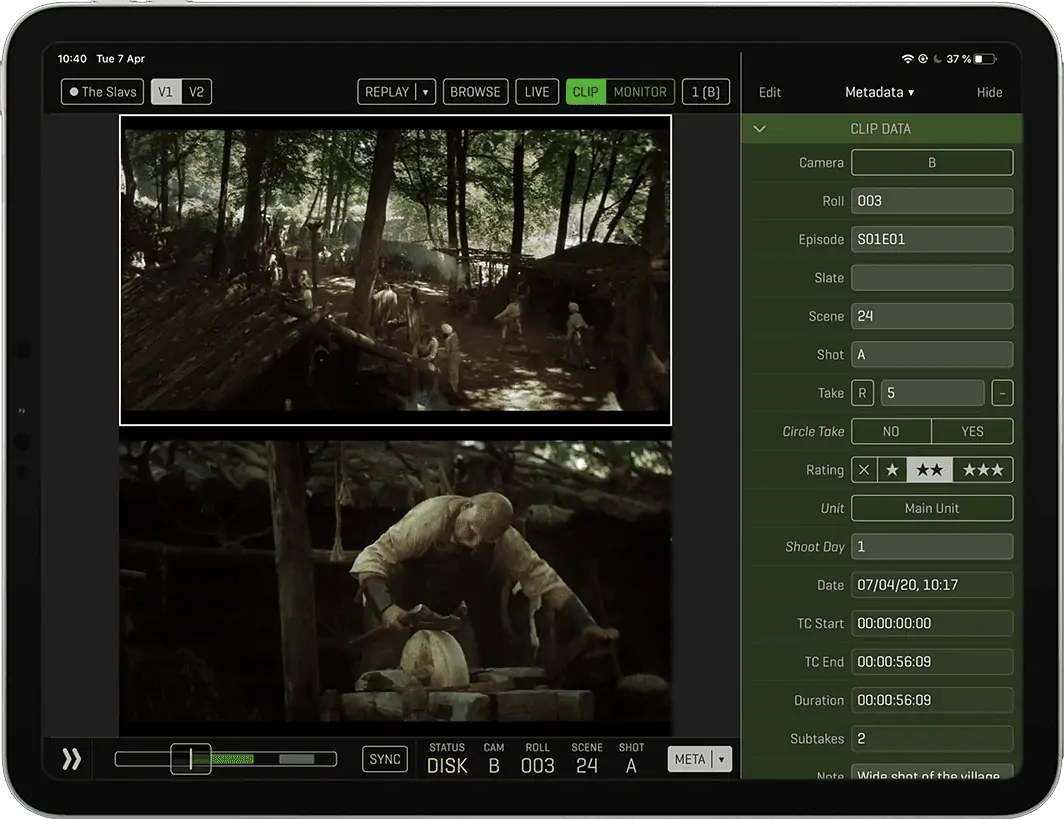Image resolution: width=1064 pixels, height=819 pixels.
Task: Click the TC Start field
Action: [932, 623]
